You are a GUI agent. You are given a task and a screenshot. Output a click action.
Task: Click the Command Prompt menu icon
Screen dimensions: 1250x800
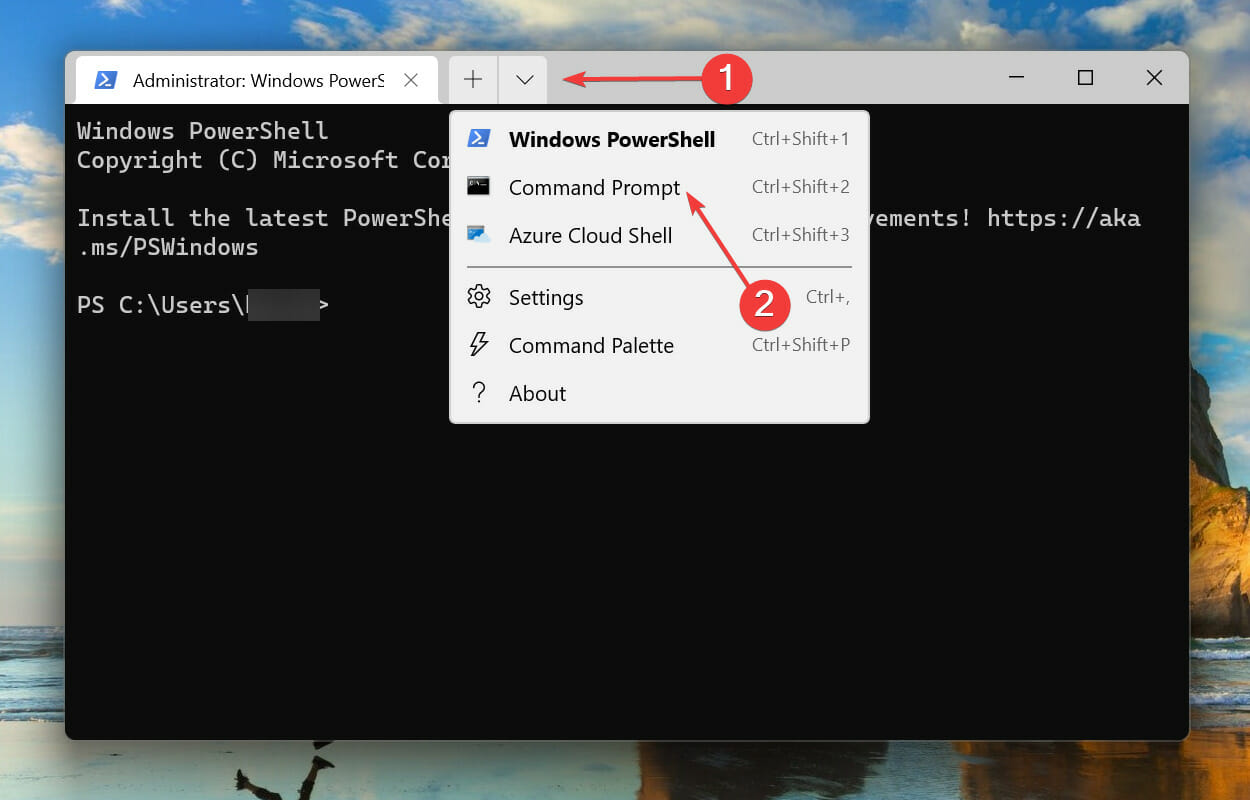point(479,186)
